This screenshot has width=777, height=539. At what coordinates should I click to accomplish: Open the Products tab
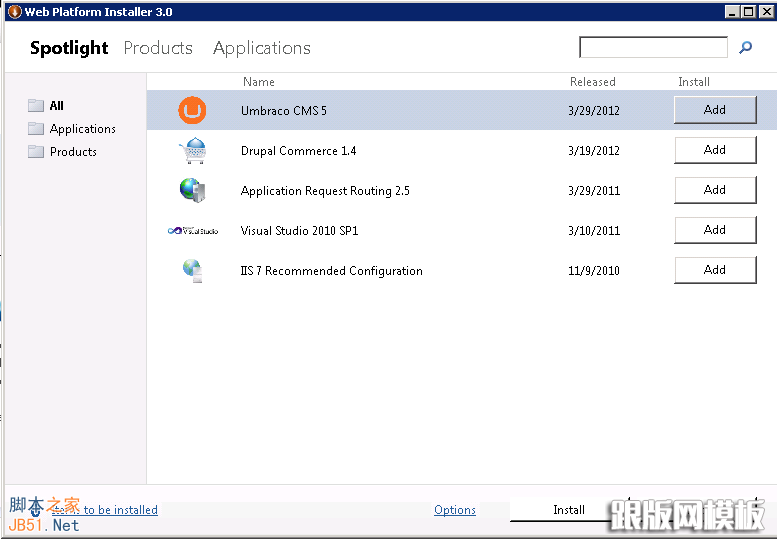[x=158, y=48]
